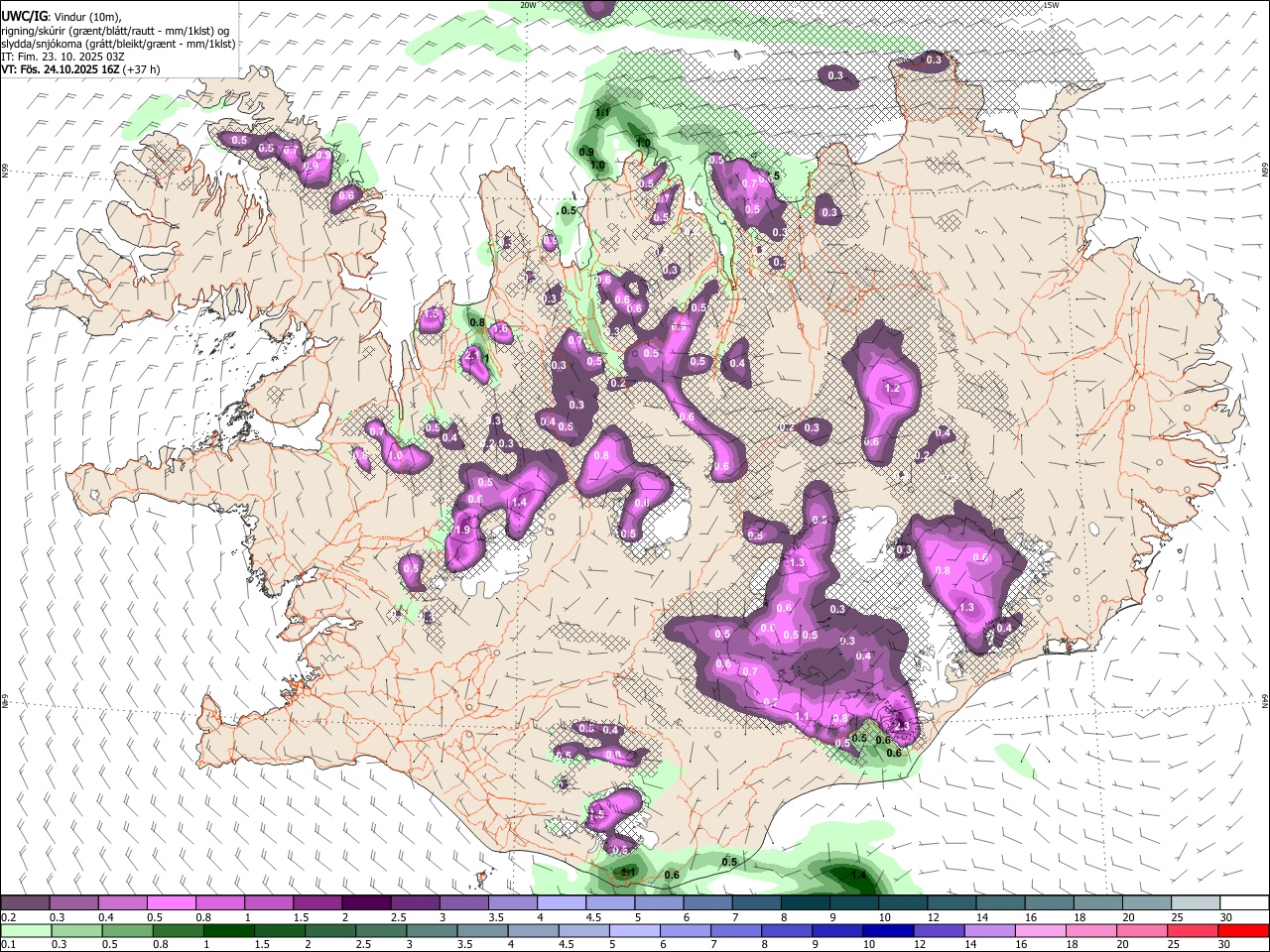Select the dark teal snow swatch between 8 and 9
Screen dimensions: 1270x952
[806, 903]
